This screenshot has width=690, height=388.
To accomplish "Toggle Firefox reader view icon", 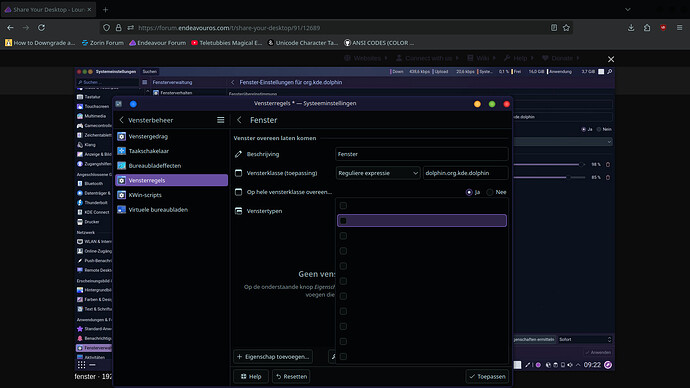I will 554,28.
